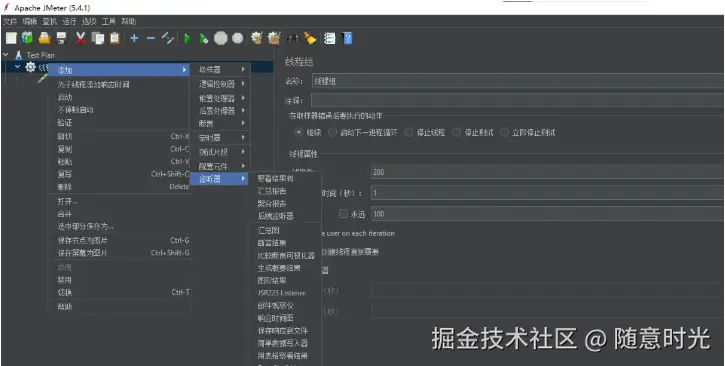Open the 文件 menu in menu bar

point(10,21)
